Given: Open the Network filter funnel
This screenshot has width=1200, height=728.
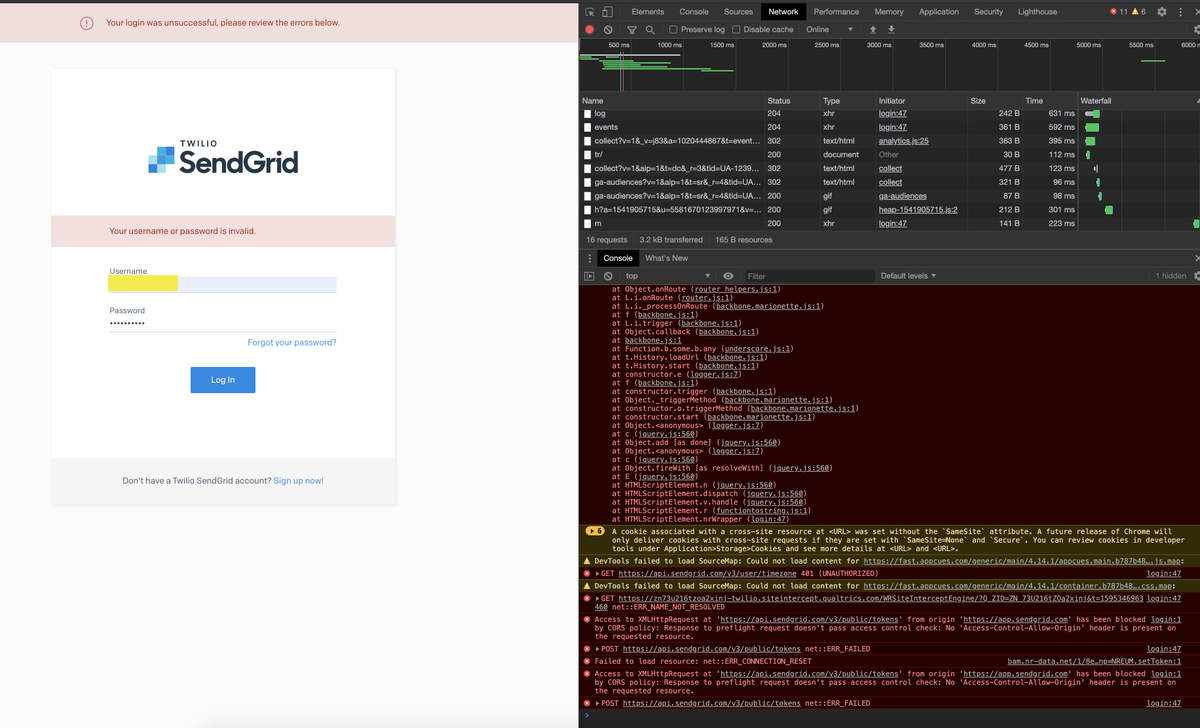Looking at the screenshot, I should tap(632, 30).
